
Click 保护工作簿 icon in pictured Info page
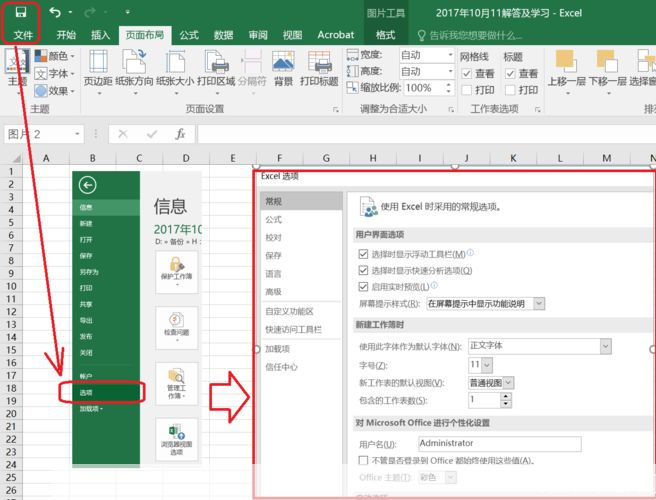[x=177, y=272]
